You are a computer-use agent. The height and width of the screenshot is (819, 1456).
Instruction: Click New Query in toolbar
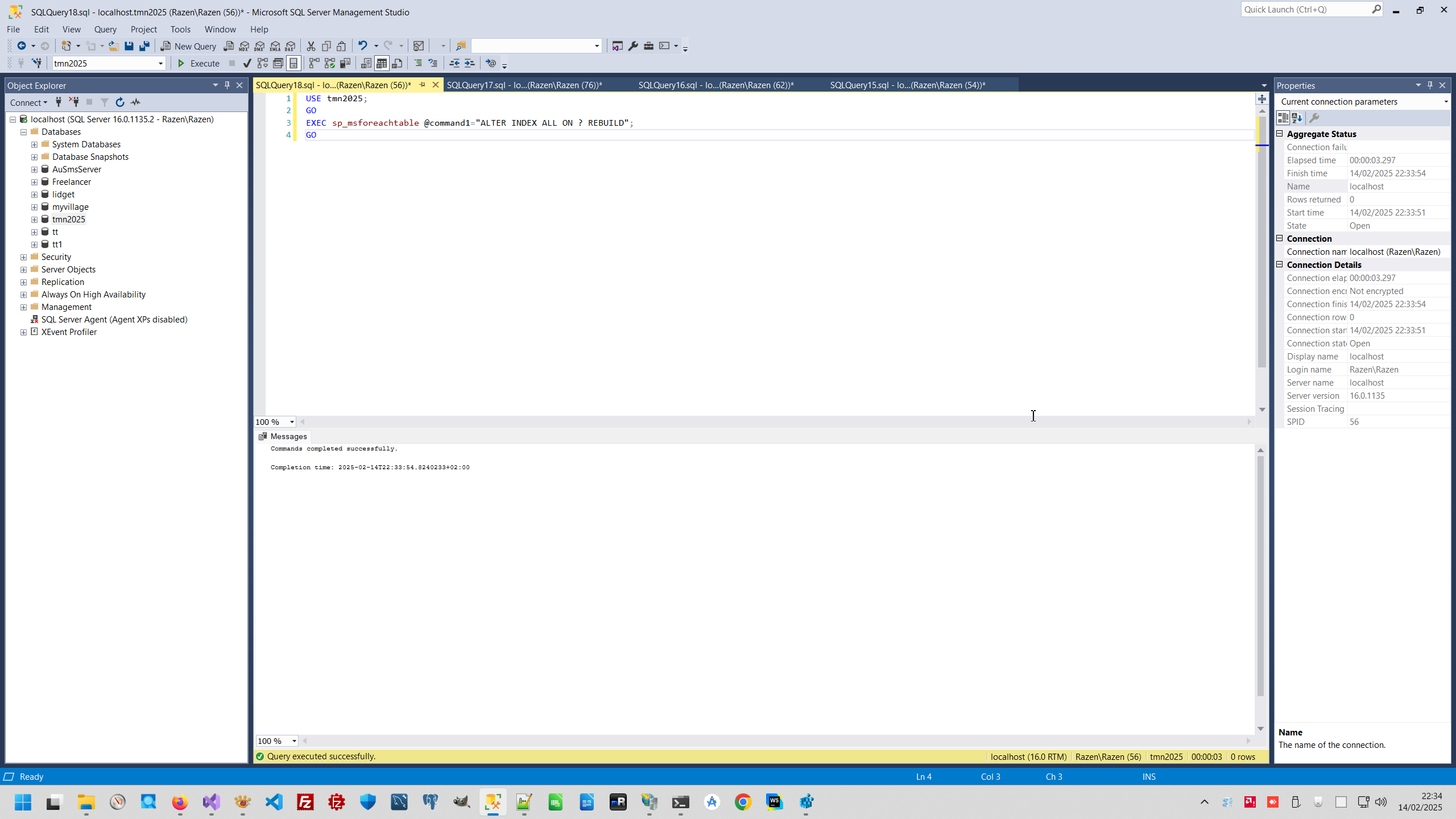pos(188,46)
